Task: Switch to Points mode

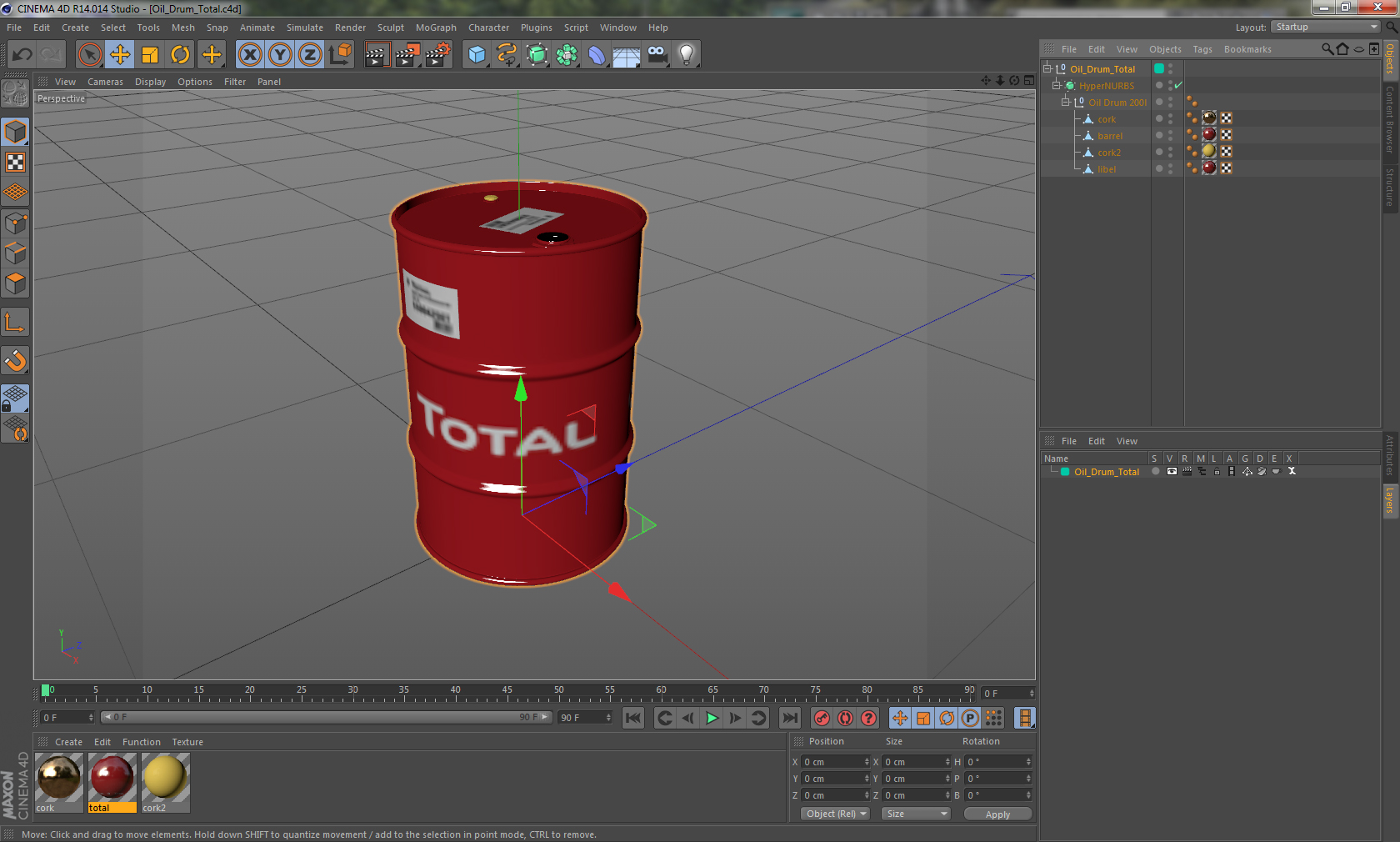Action: coord(15,223)
